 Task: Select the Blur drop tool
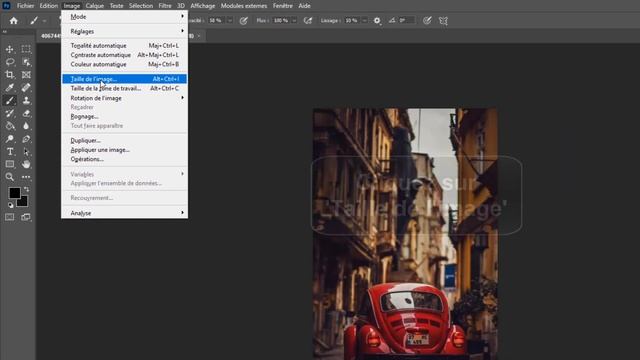coord(26,126)
